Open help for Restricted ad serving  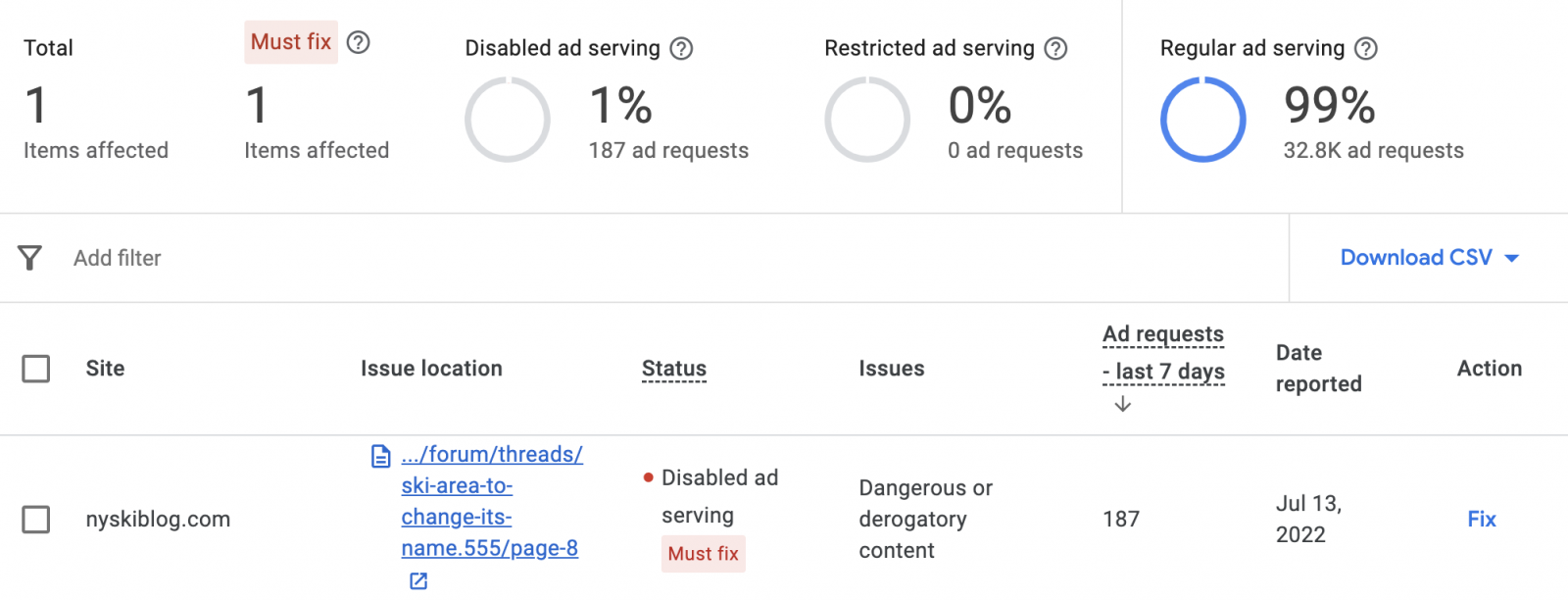coord(1055,48)
